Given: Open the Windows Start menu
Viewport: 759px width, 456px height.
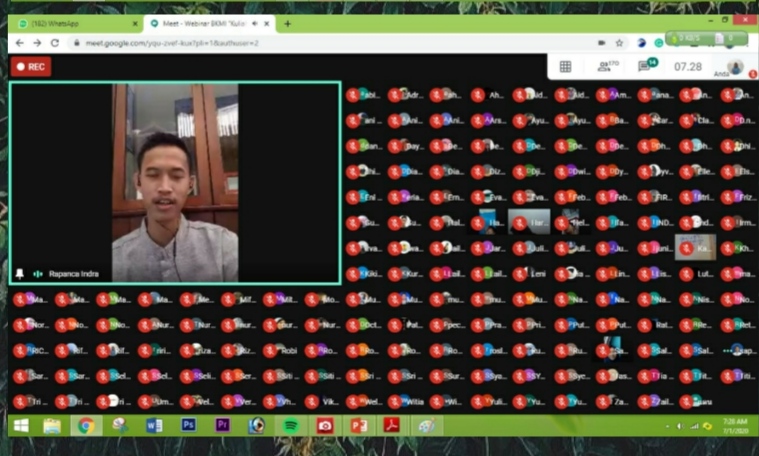Looking at the screenshot, I should pyautogui.click(x=19, y=425).
